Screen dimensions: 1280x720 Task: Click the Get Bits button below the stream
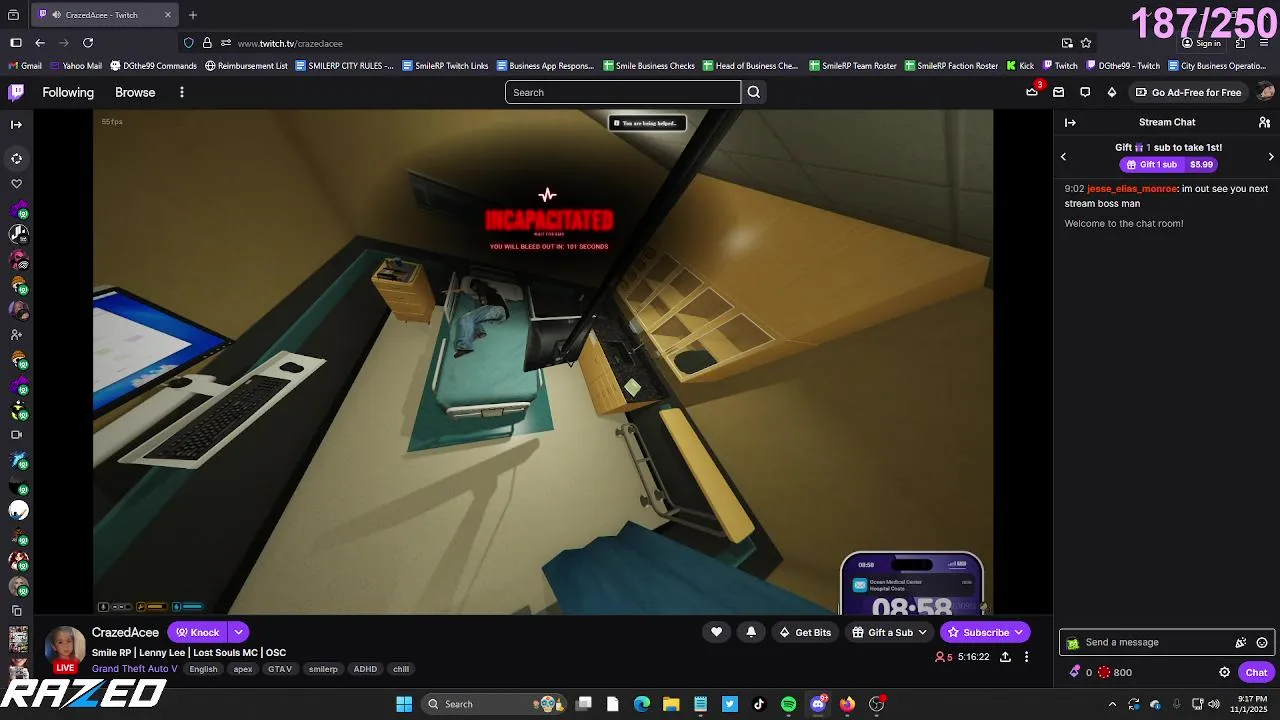pos(805,632)
